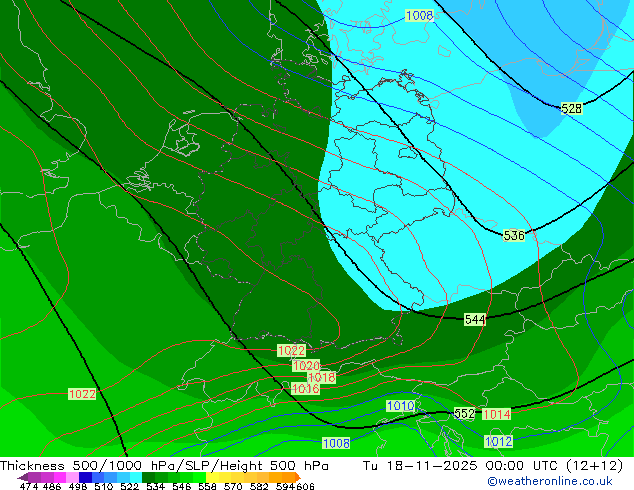
Task: Click the 1018 red isobar label
Action: click(321, 377)
